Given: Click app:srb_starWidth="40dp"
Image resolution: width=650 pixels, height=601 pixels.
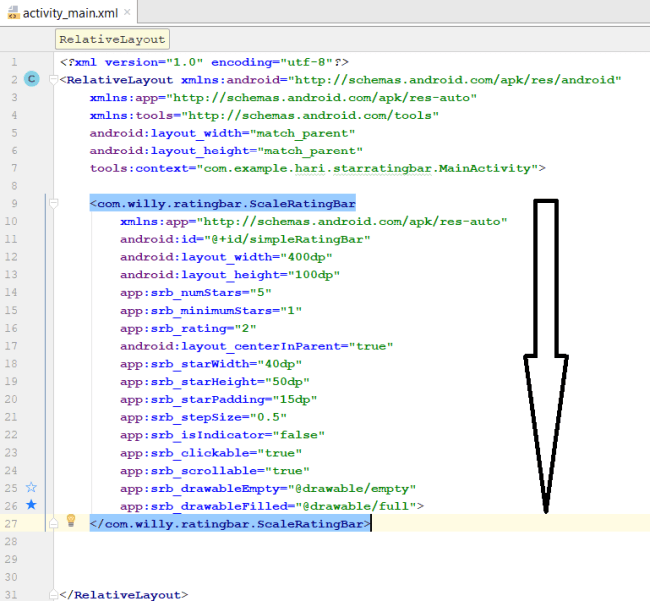Looking at the screenshot, I should click(211, 364).
